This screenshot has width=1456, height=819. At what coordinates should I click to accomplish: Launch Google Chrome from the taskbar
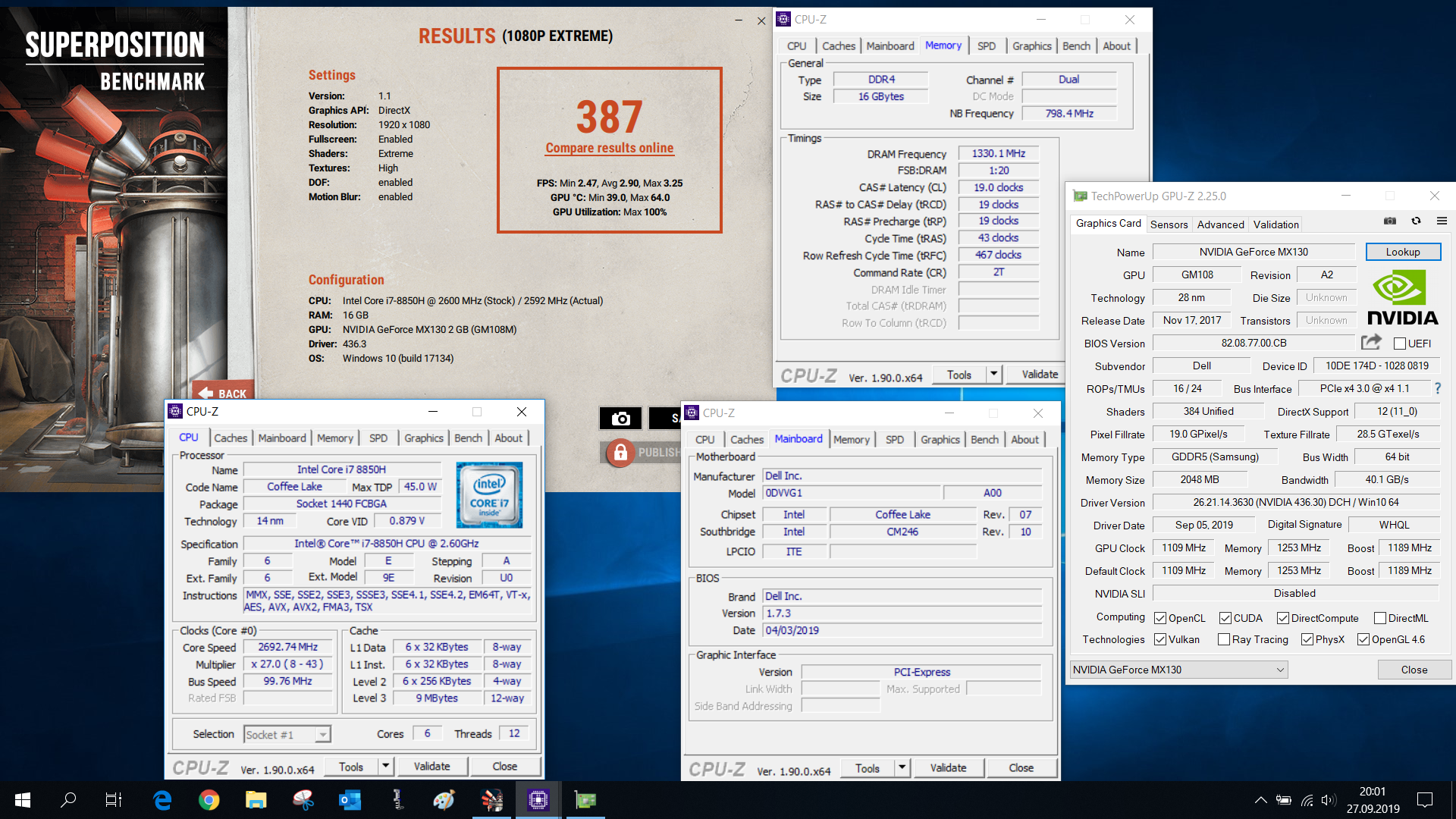pos(209,800)
